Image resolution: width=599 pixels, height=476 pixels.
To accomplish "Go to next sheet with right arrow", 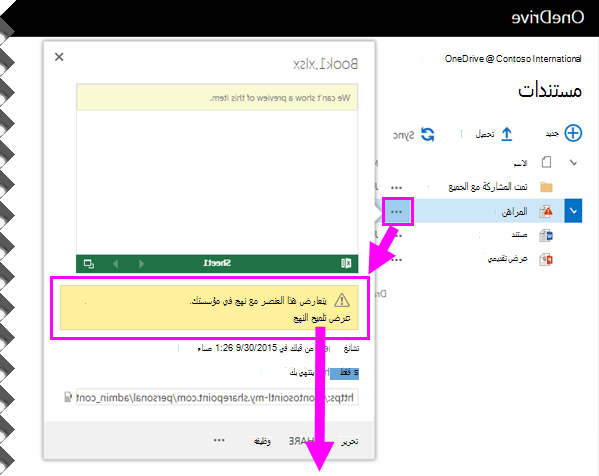I will point(141,264).
